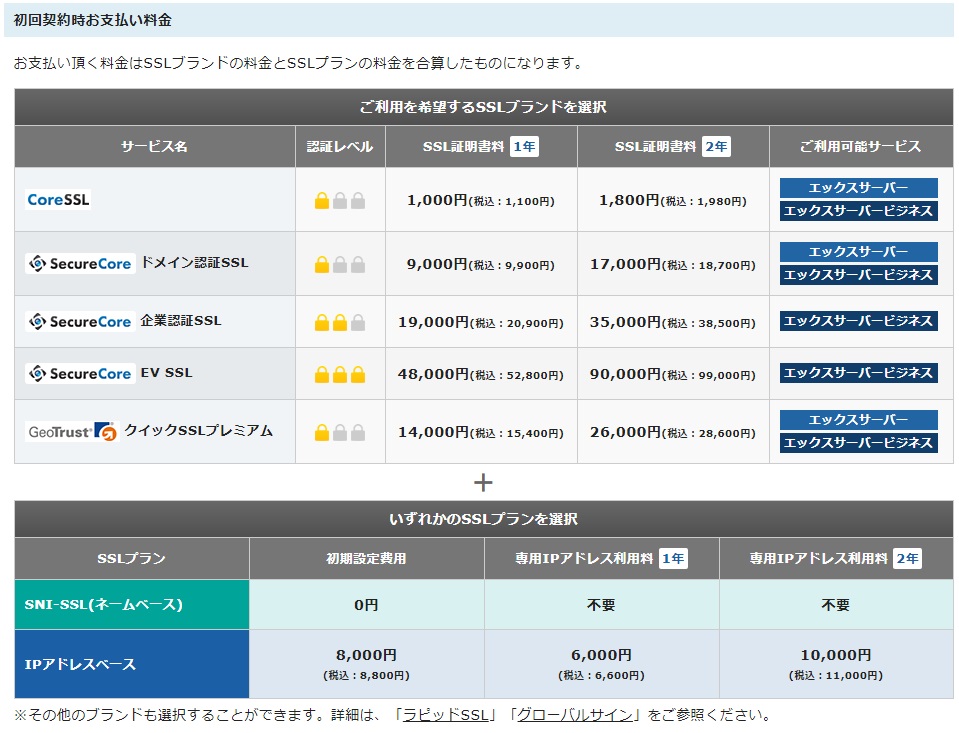This screenshot has width=959, height=733.
Task: Click the SSL証明書料 1年 column header
Action: coord(481,147)
